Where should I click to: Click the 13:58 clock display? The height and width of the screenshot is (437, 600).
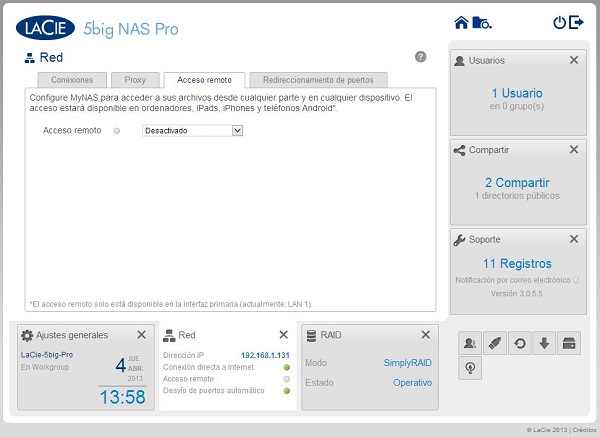point(122,397)
